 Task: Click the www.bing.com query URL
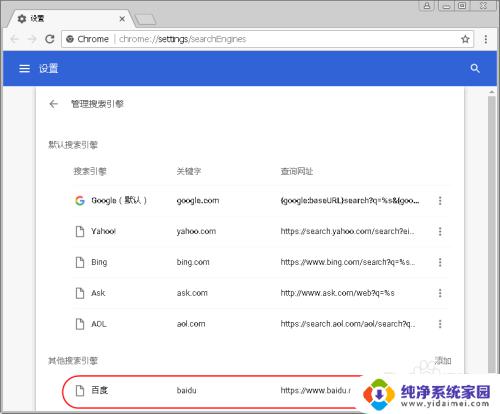tap(347, 262)
